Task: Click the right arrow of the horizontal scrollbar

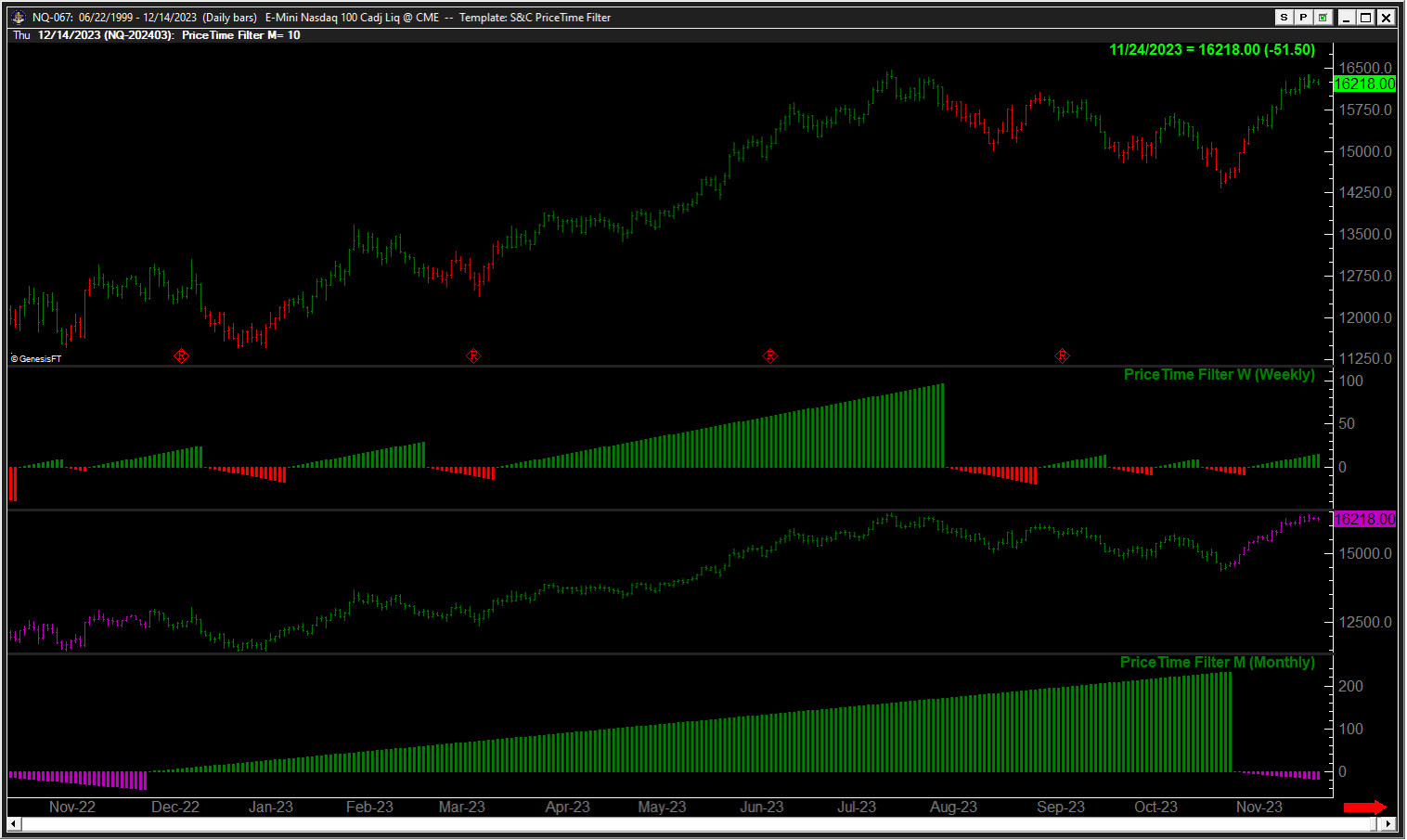Action: pyautogui.click(x=1388, y=823)
